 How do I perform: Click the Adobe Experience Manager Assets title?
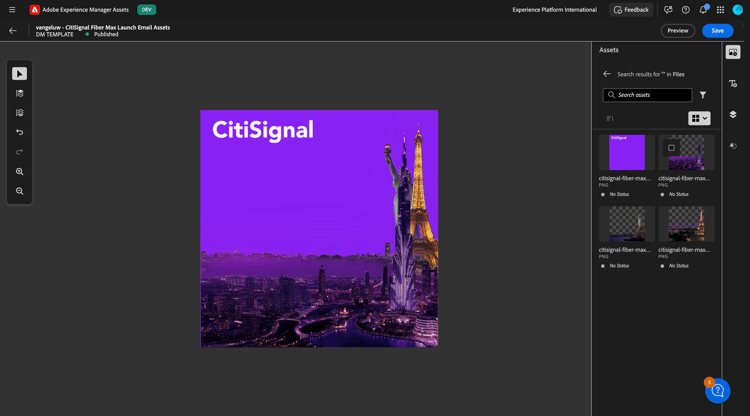click(x=86, y=10)
